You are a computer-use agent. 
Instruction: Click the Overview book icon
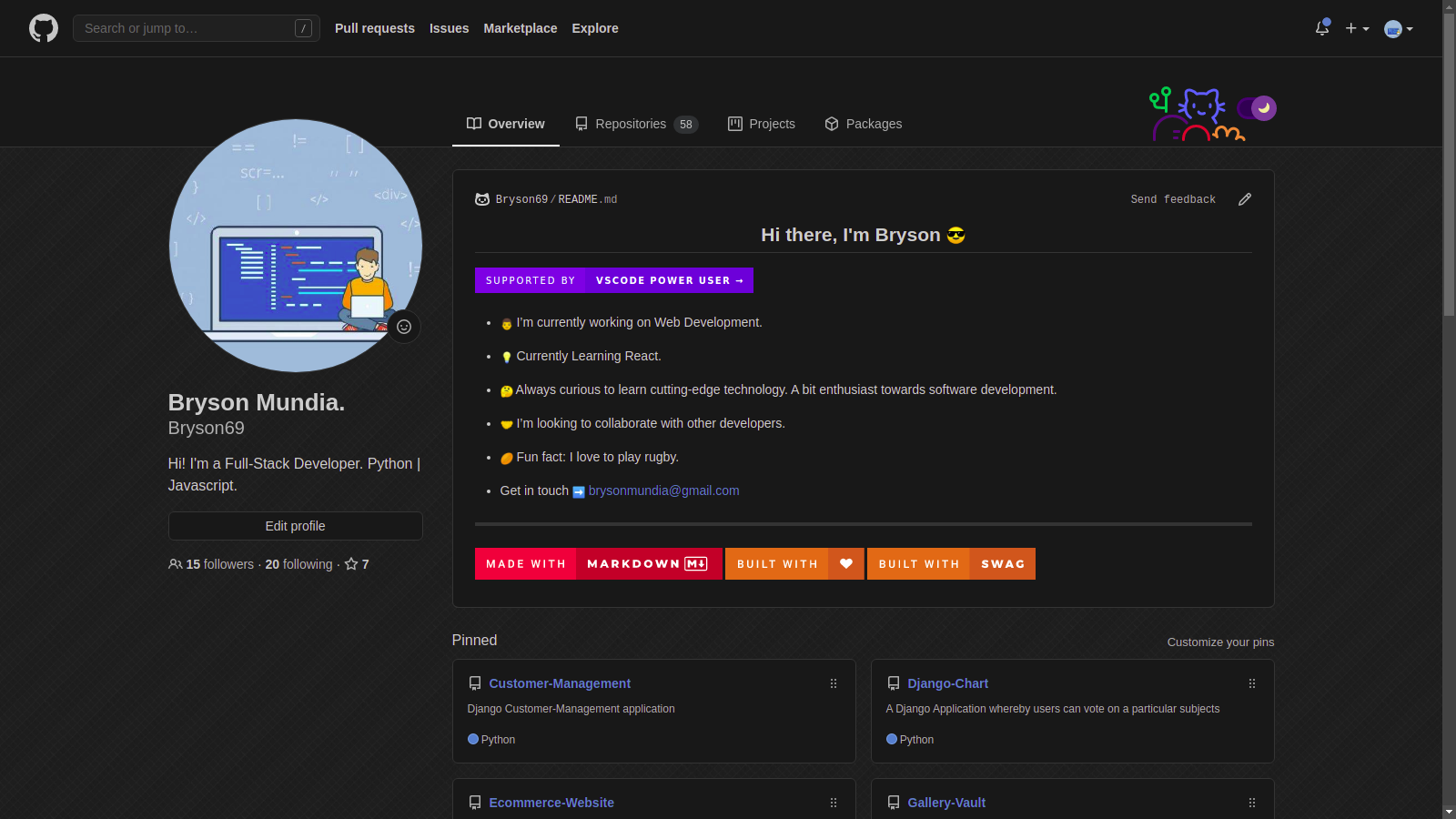tap(474, 124)
